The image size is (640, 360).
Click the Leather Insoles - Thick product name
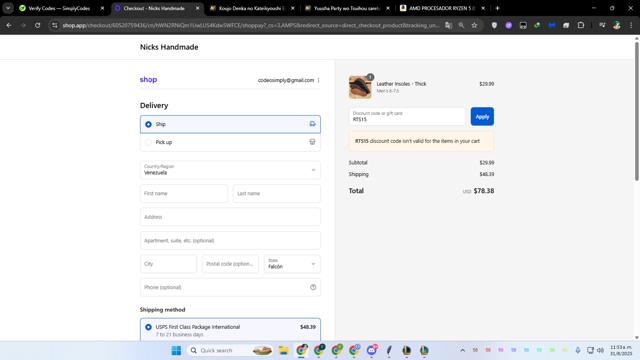[x=401, y=84]
